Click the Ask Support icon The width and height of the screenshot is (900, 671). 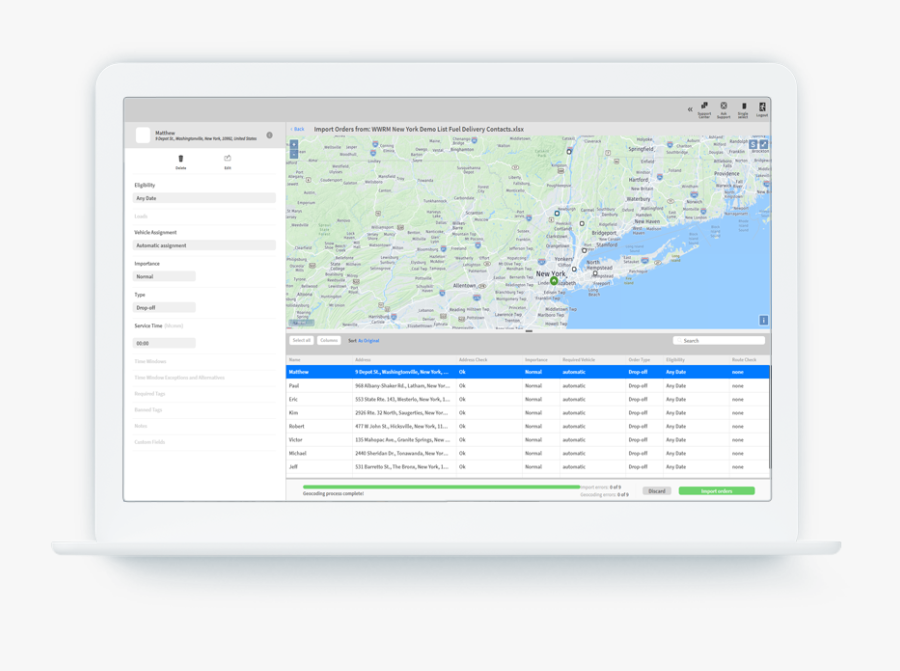coord(724,106)
